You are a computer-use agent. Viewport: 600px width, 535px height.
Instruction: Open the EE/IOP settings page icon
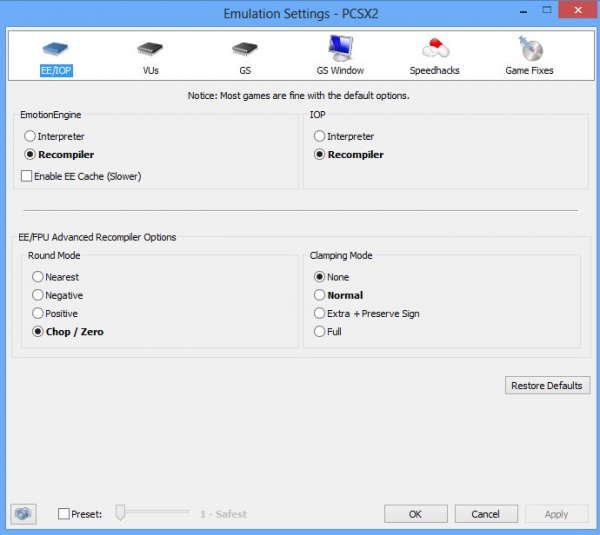pos(55,49)
